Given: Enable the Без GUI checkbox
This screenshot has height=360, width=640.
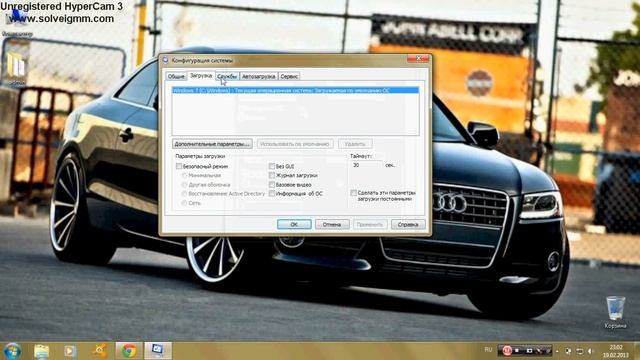Looking at the screenshot, I should (x=272, y=166).
